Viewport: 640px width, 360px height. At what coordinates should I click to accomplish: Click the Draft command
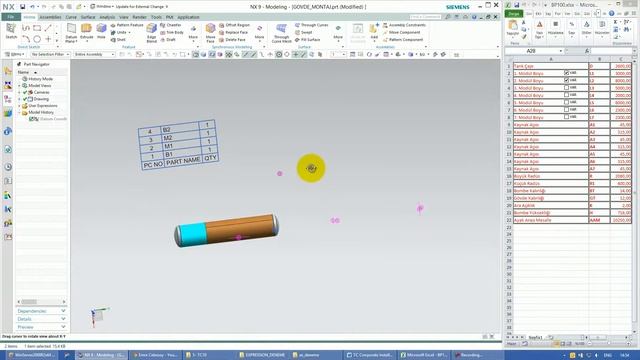click(x=168, y=40)
